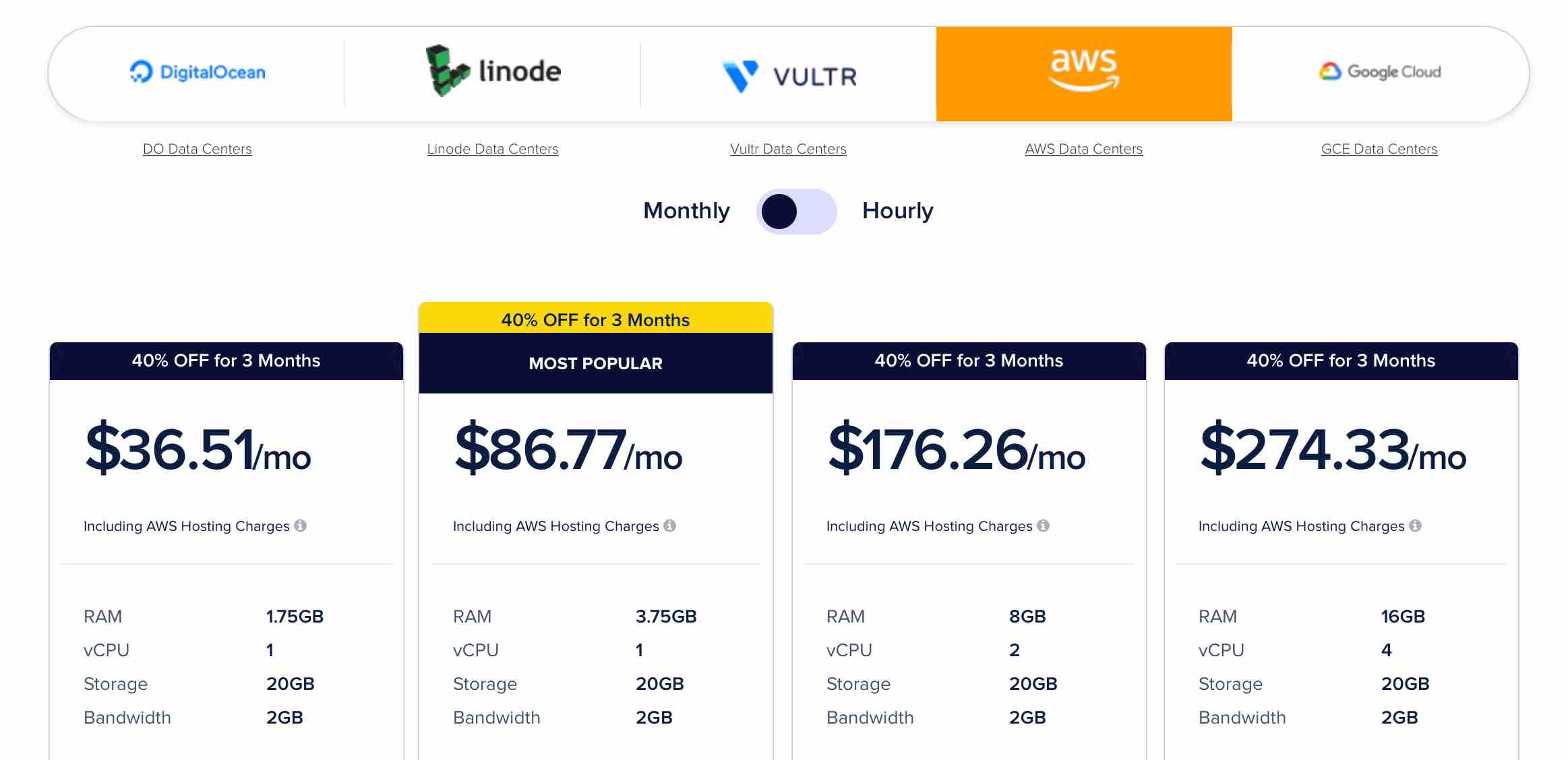Click the $36.51/mo plan price
Viewport: 1568px width, 760px height.
coord(198,449)
